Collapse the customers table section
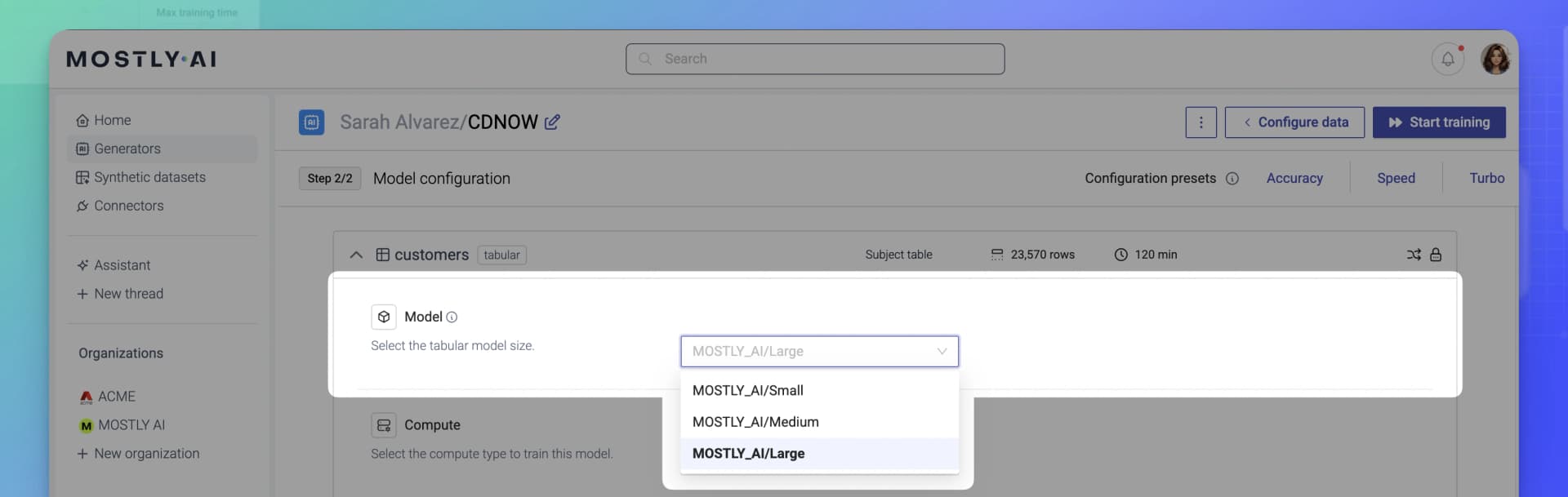 point(356,255)
